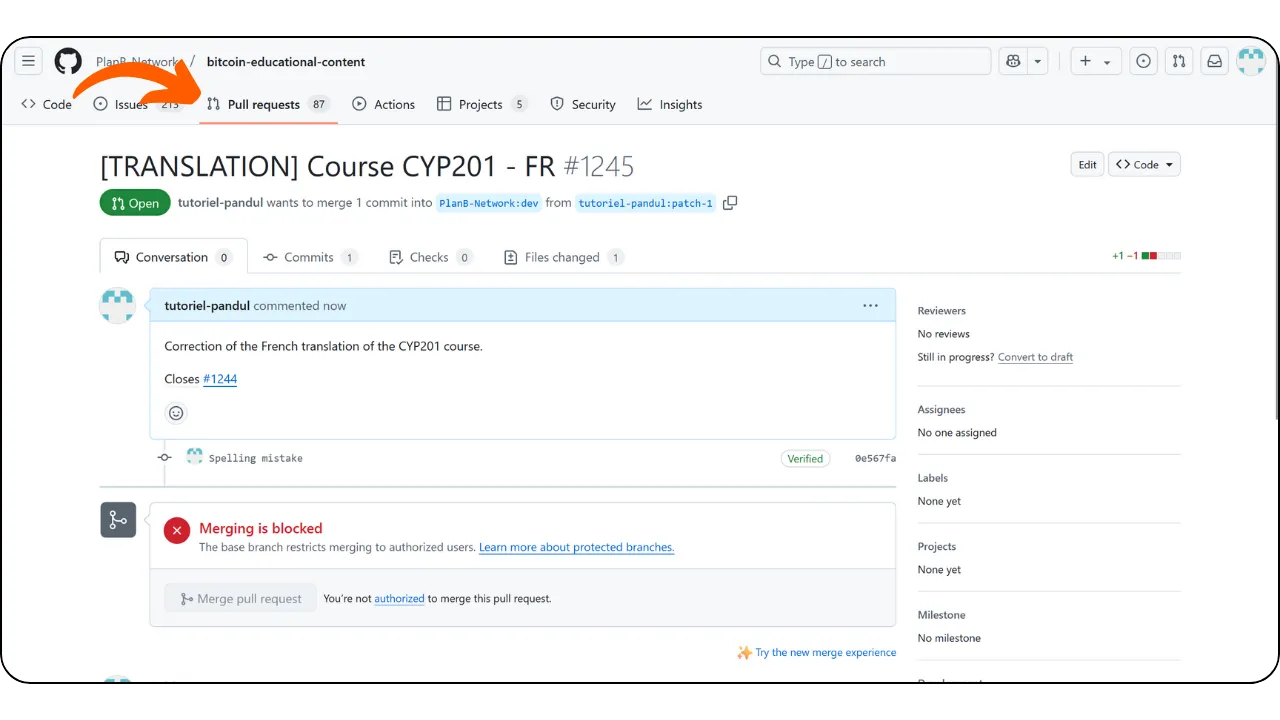Click the GitHub octocat logo
This screenshot has width=1280, height=720.
(68, 61)
